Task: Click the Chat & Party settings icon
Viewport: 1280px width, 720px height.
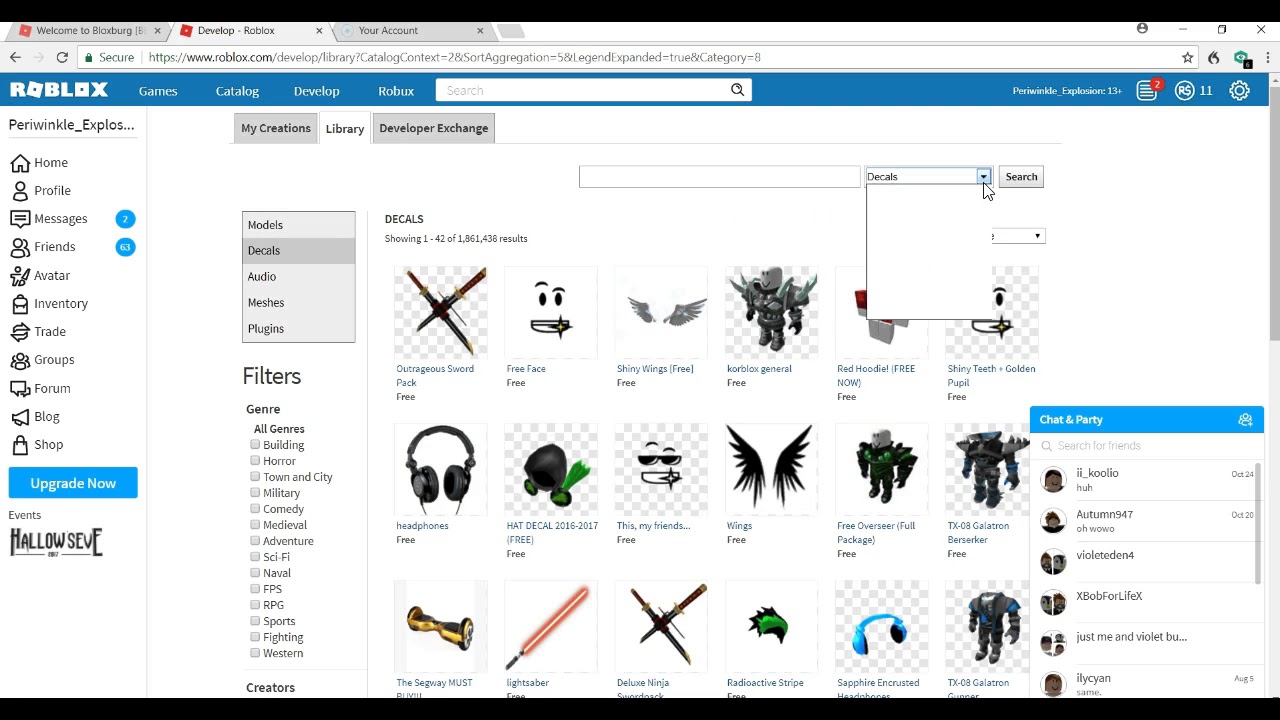Action: click(x=1245, y=420)
